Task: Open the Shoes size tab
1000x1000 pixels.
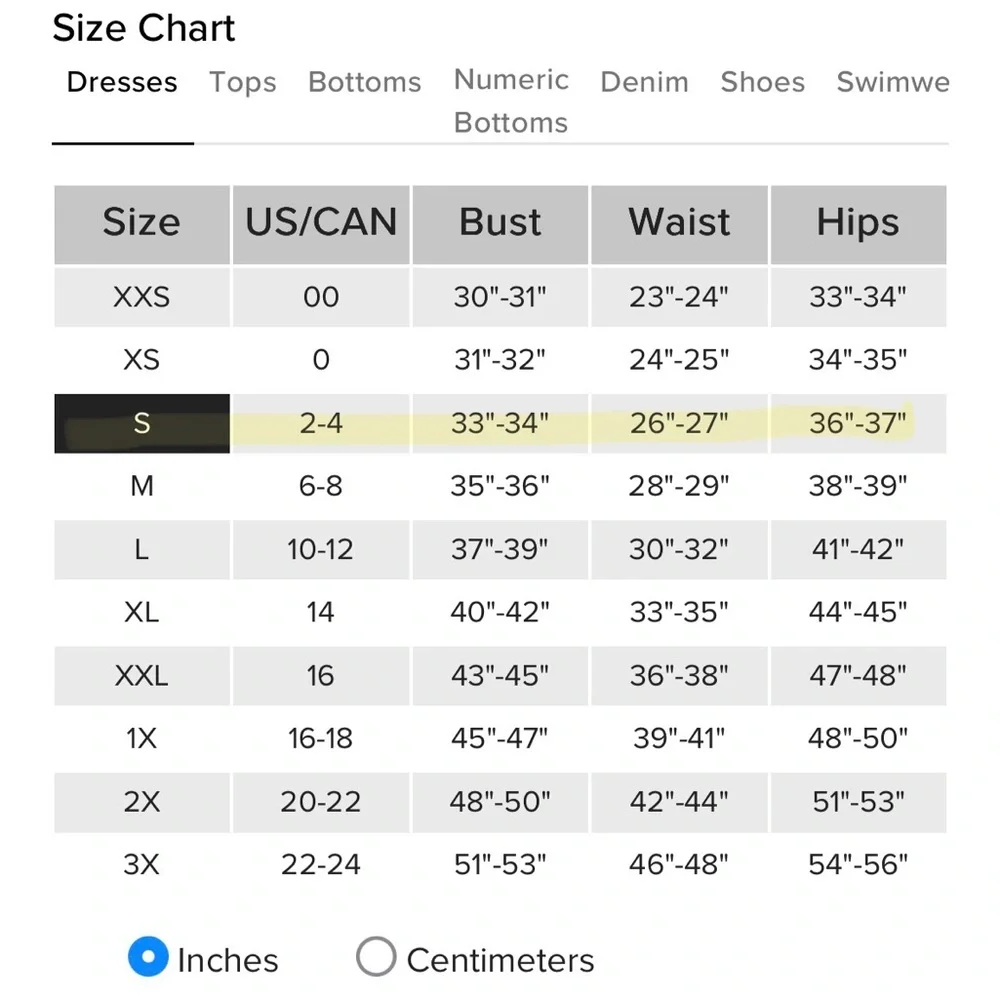Action: point(762,82)
